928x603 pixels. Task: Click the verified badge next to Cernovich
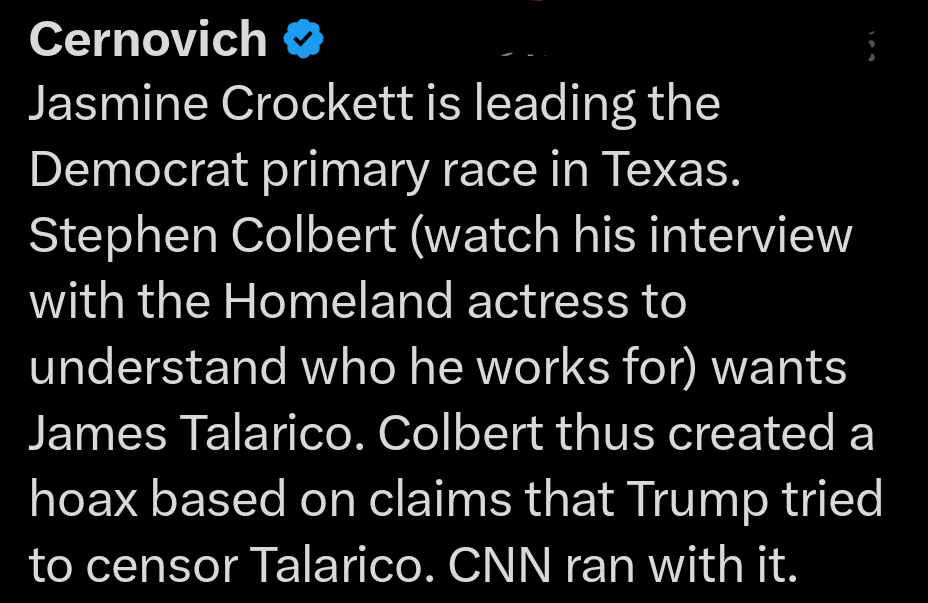tap(303, 38)
